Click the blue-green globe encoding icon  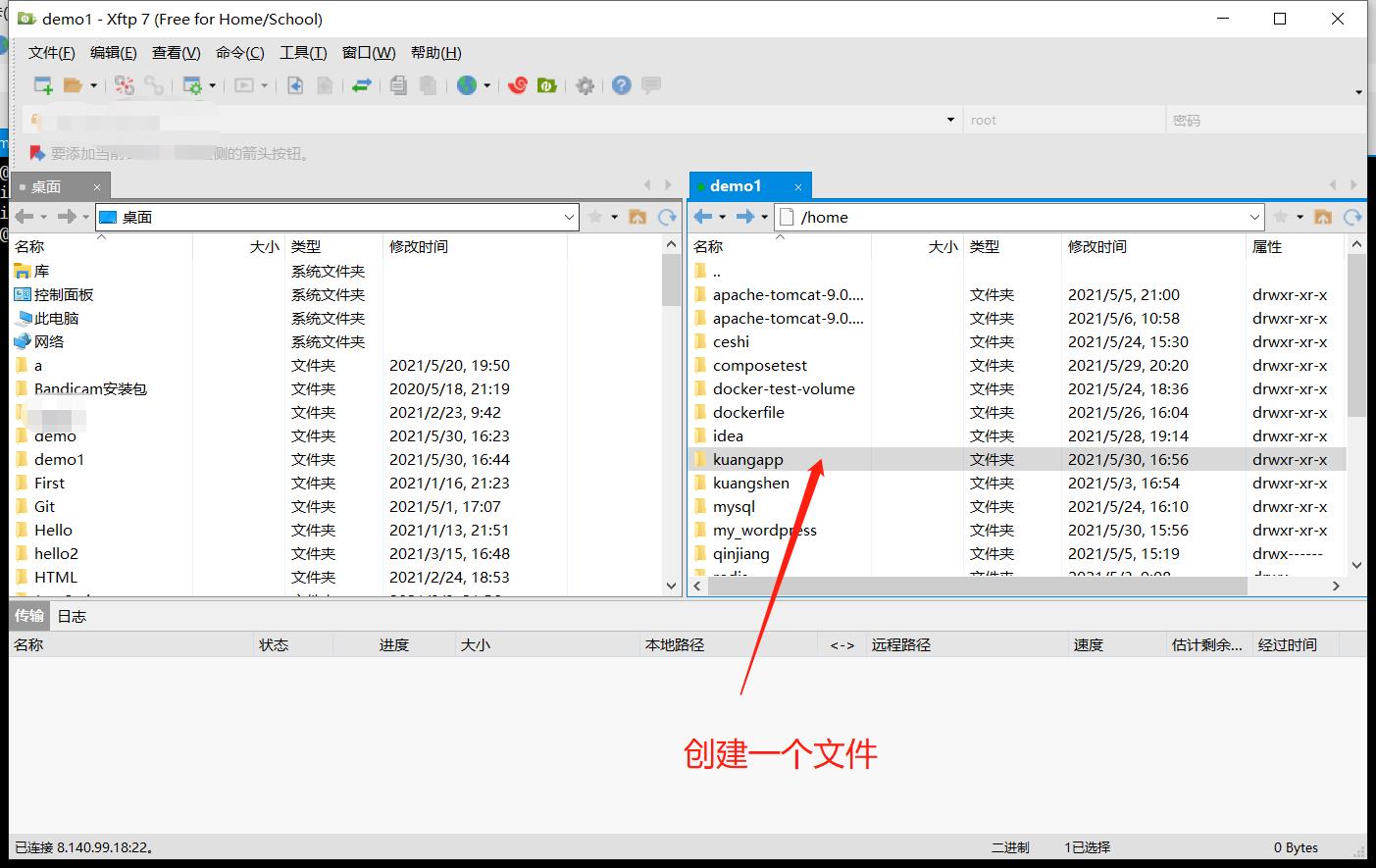point(467,85)
